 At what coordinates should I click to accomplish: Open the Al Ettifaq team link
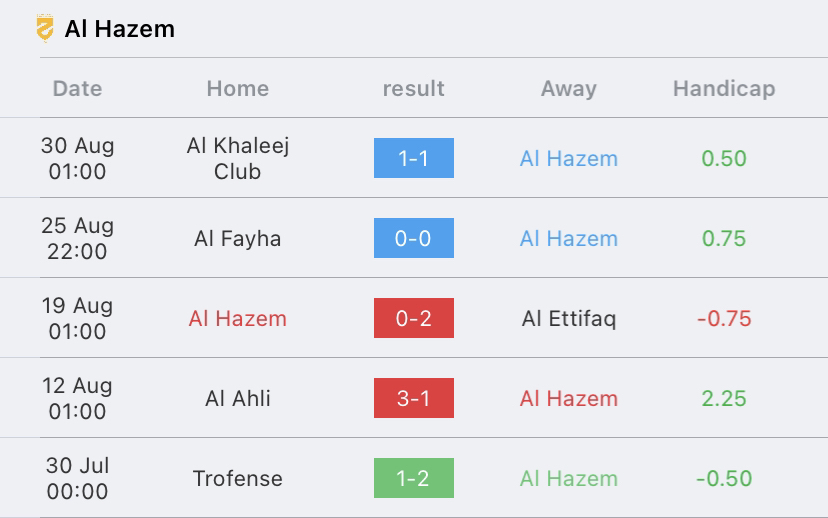click(569, 318)
